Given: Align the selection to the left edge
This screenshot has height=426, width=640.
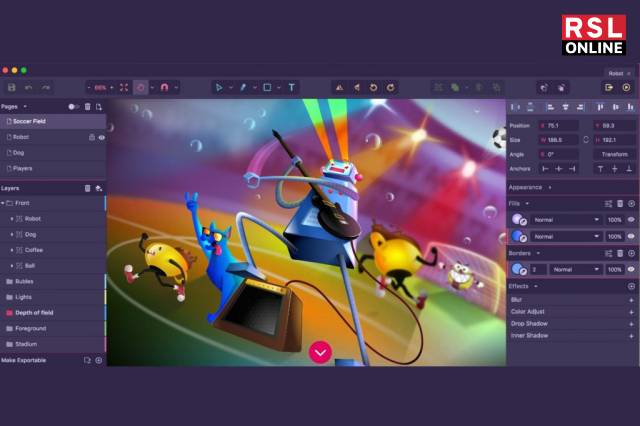Looking at the screenshot, I should point(550,107).
